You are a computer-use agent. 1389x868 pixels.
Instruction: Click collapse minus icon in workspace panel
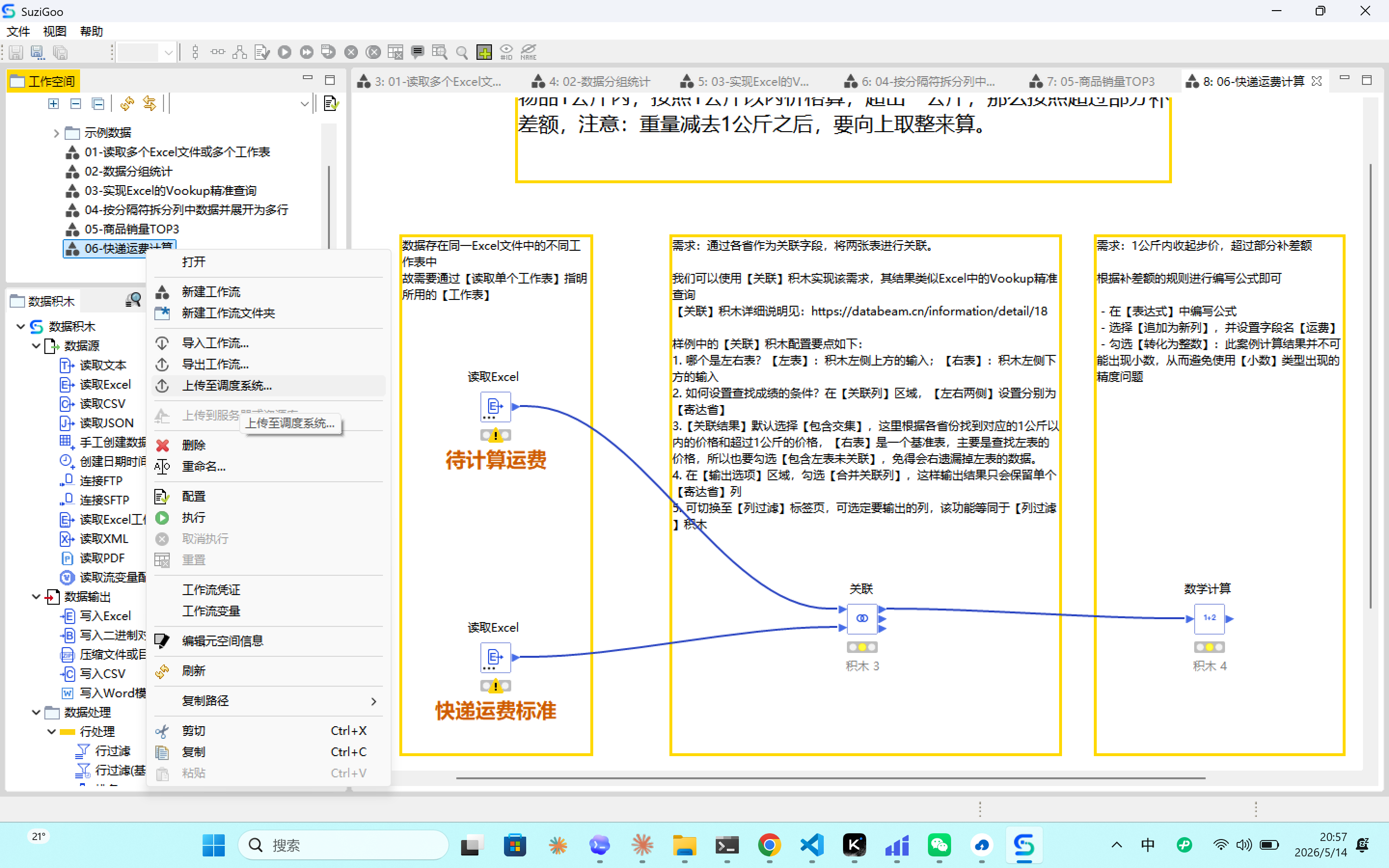[x=76, y=104]
